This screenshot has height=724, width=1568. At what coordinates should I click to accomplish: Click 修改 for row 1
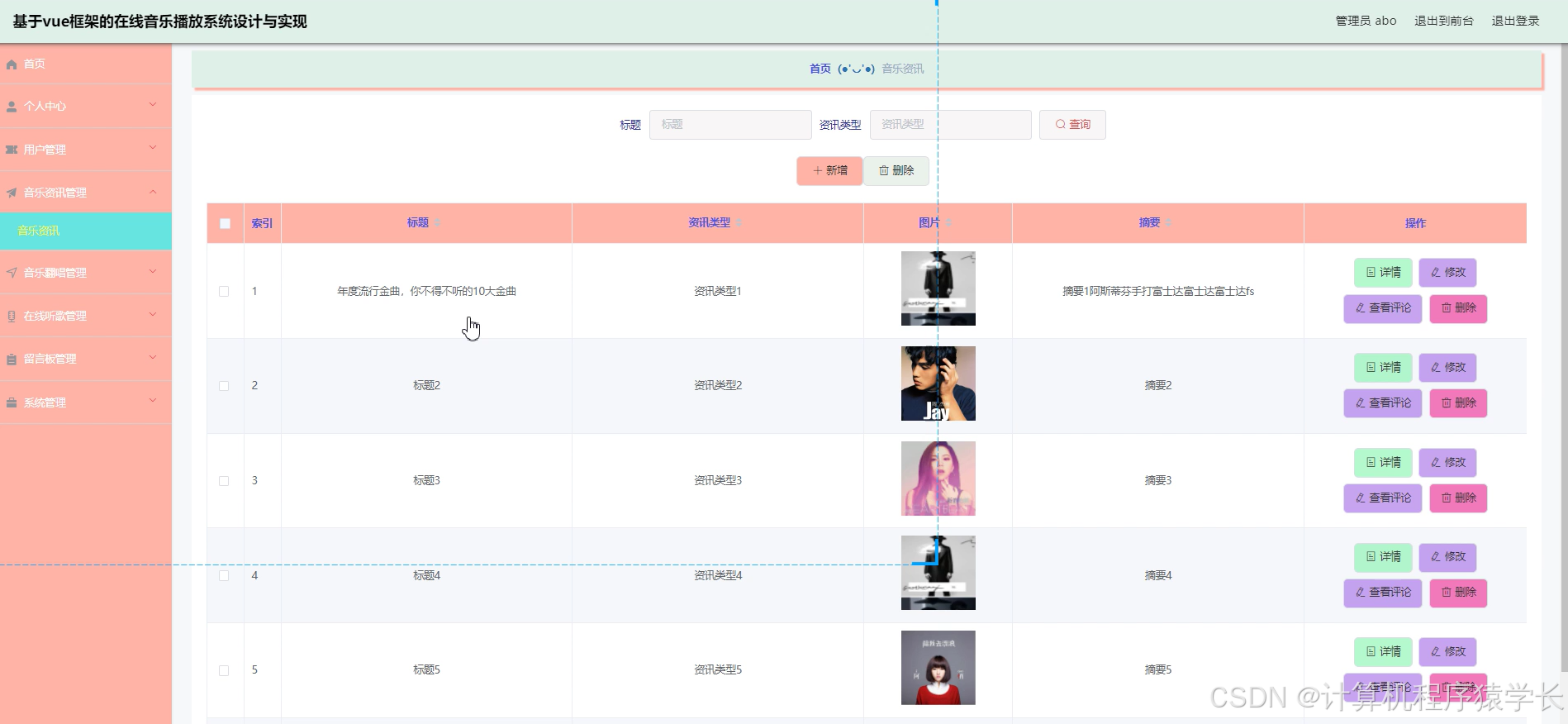(x=1447, y=272)
